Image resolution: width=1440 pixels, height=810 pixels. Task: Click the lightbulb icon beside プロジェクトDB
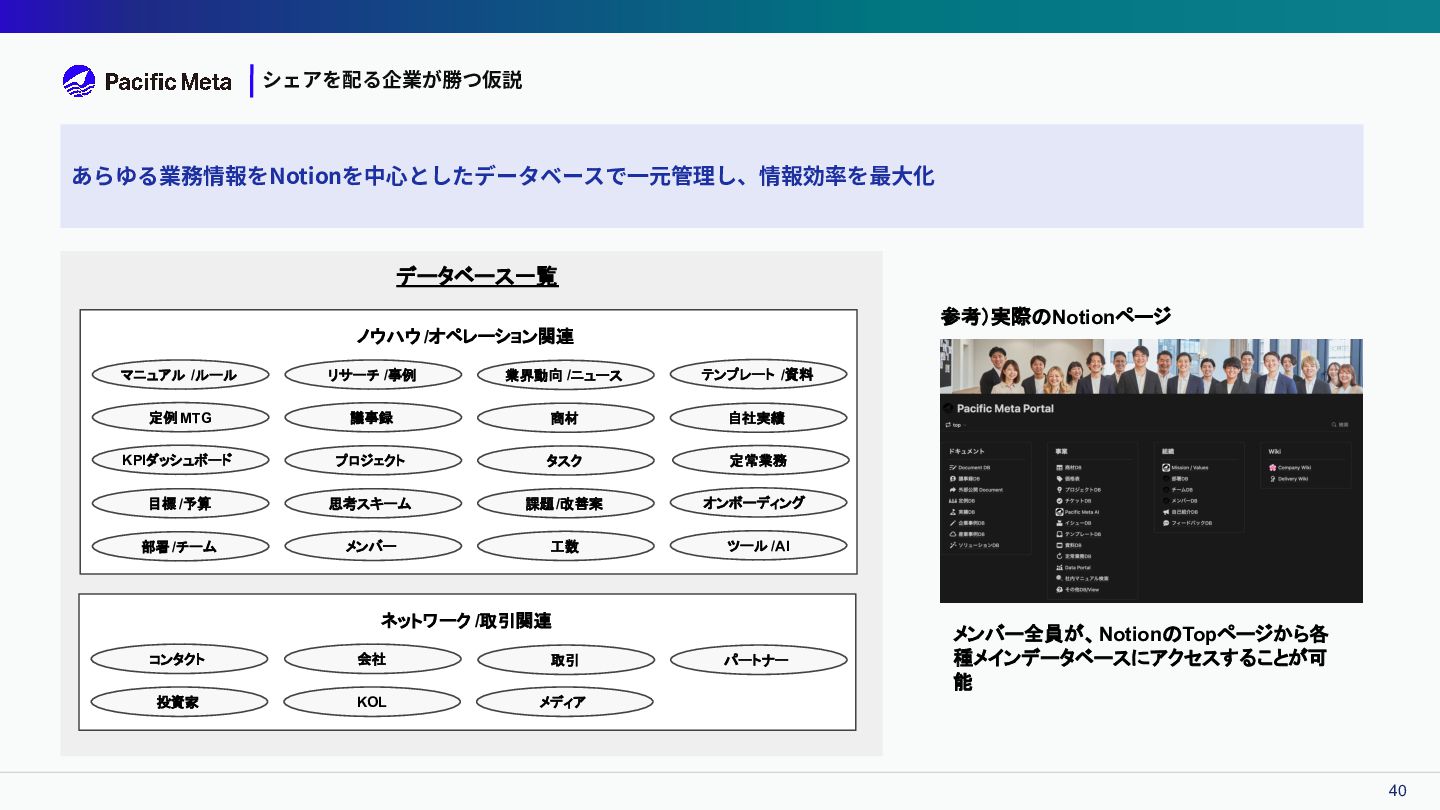pyautogui.click(x=1059, y=490)
